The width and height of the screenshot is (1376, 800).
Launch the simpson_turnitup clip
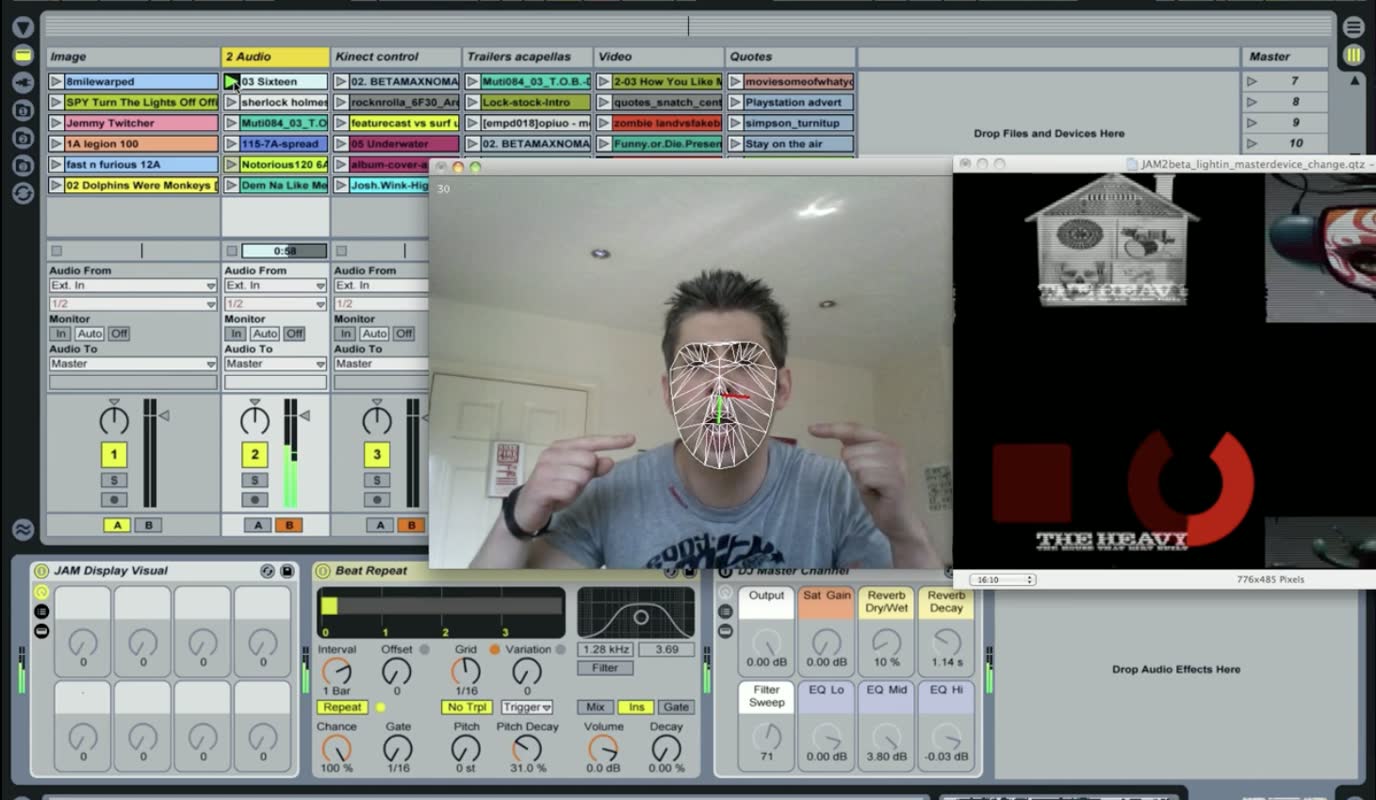point(736,123)
